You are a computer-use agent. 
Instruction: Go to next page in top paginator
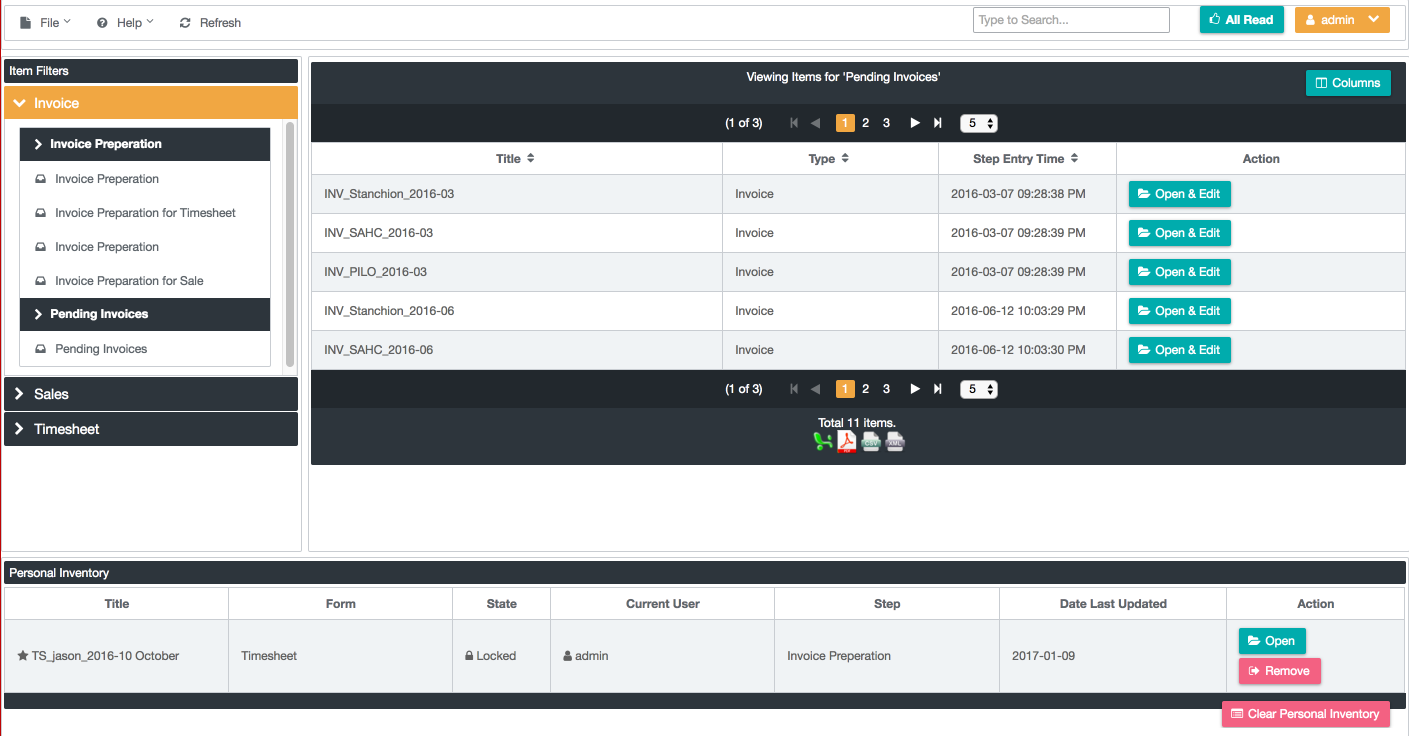point(914,123)
